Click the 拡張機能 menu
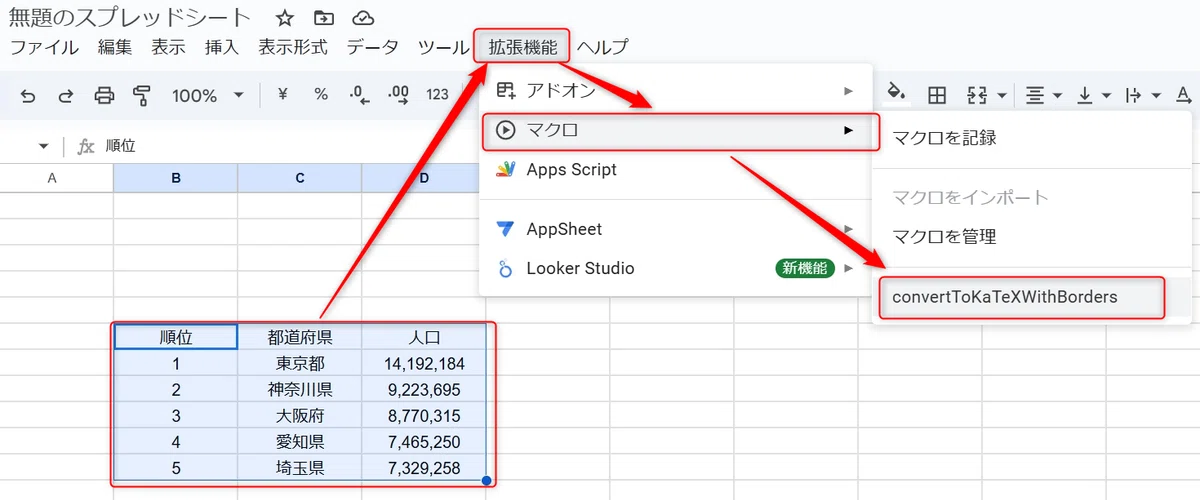Screen dimensions: 1200x500 523,47
